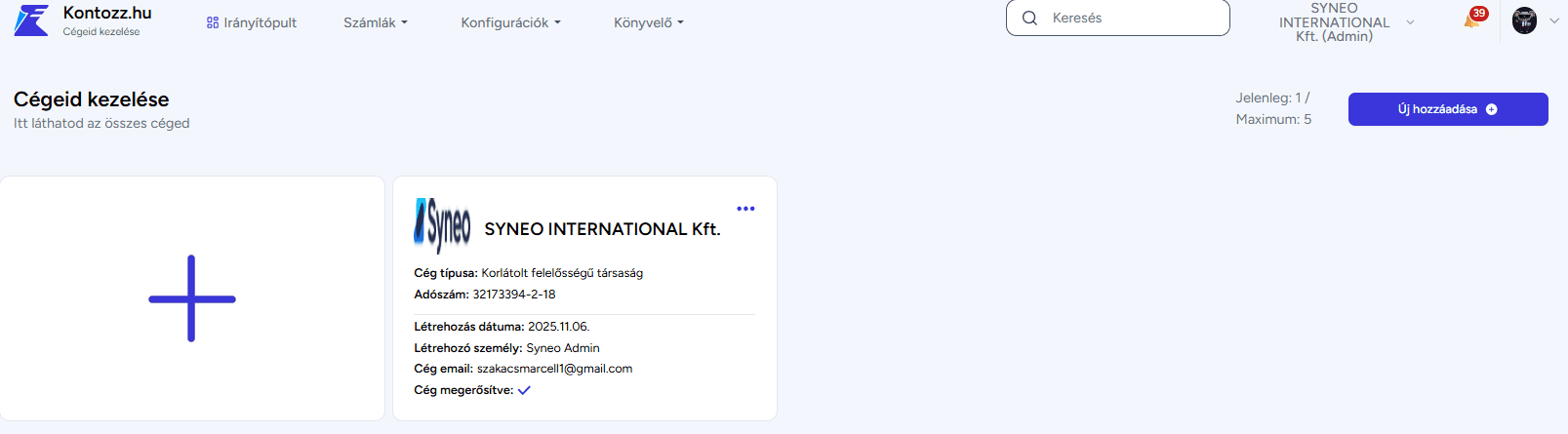Go to Irányítópult dashboard
The image size is (1568, 434).
tap(252, 22)
